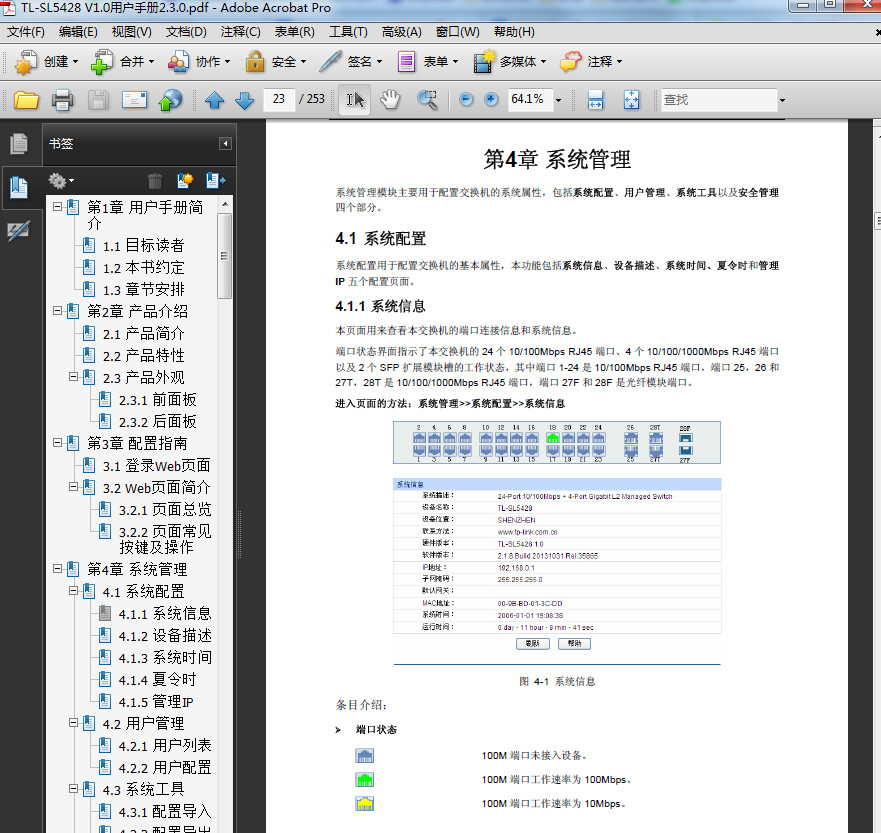This screenshot has height=833, width=881.
Task: Open the 注释(C) menu
Action: click(240, 32)
